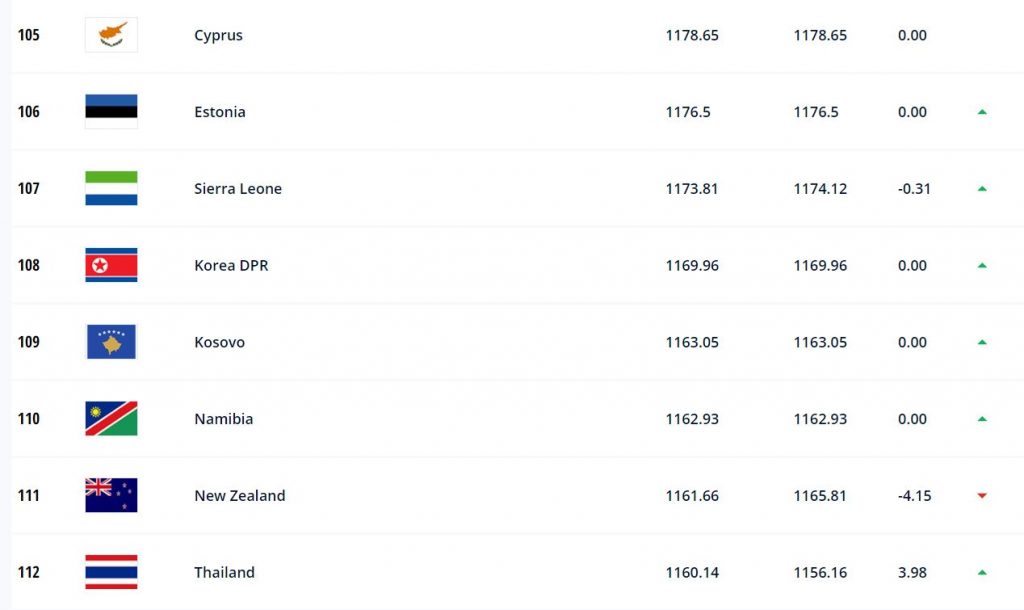Viewport: 1024px width, 610px height.
Task: Click Kosovo's green up arrow
Action: [x=982, y=342]
